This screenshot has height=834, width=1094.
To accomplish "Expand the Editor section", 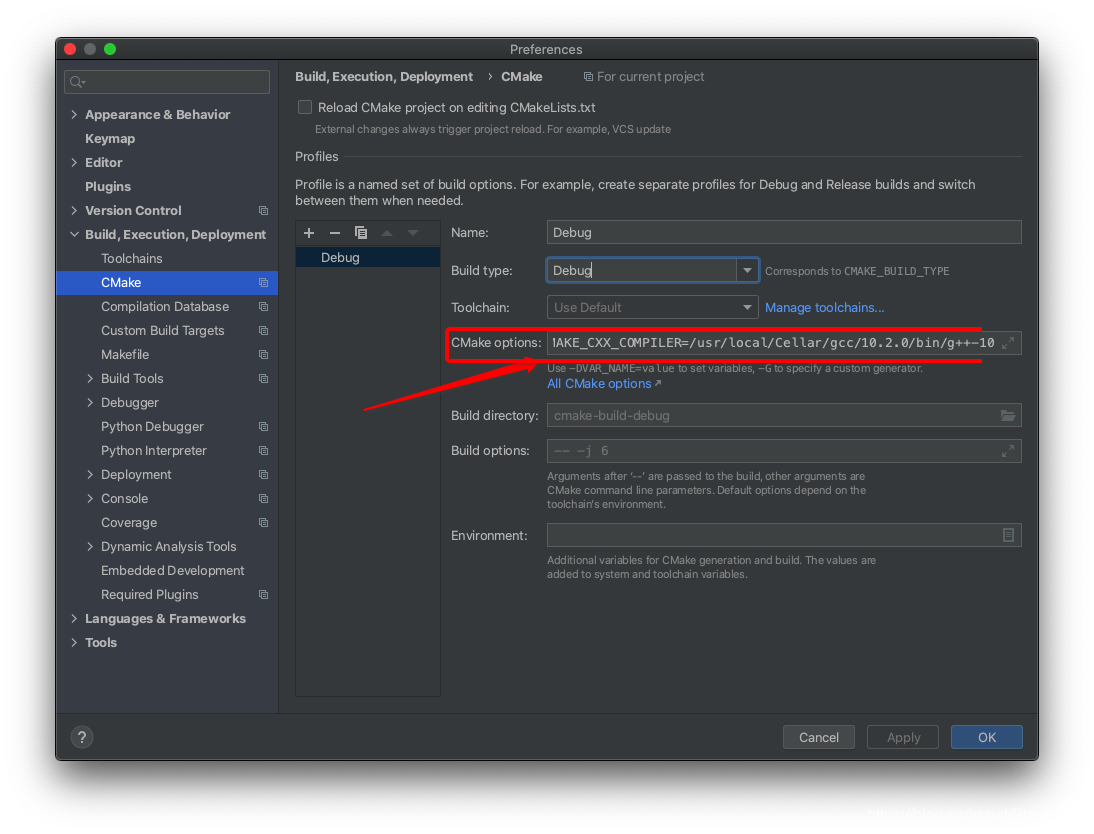I will [74, 163].
